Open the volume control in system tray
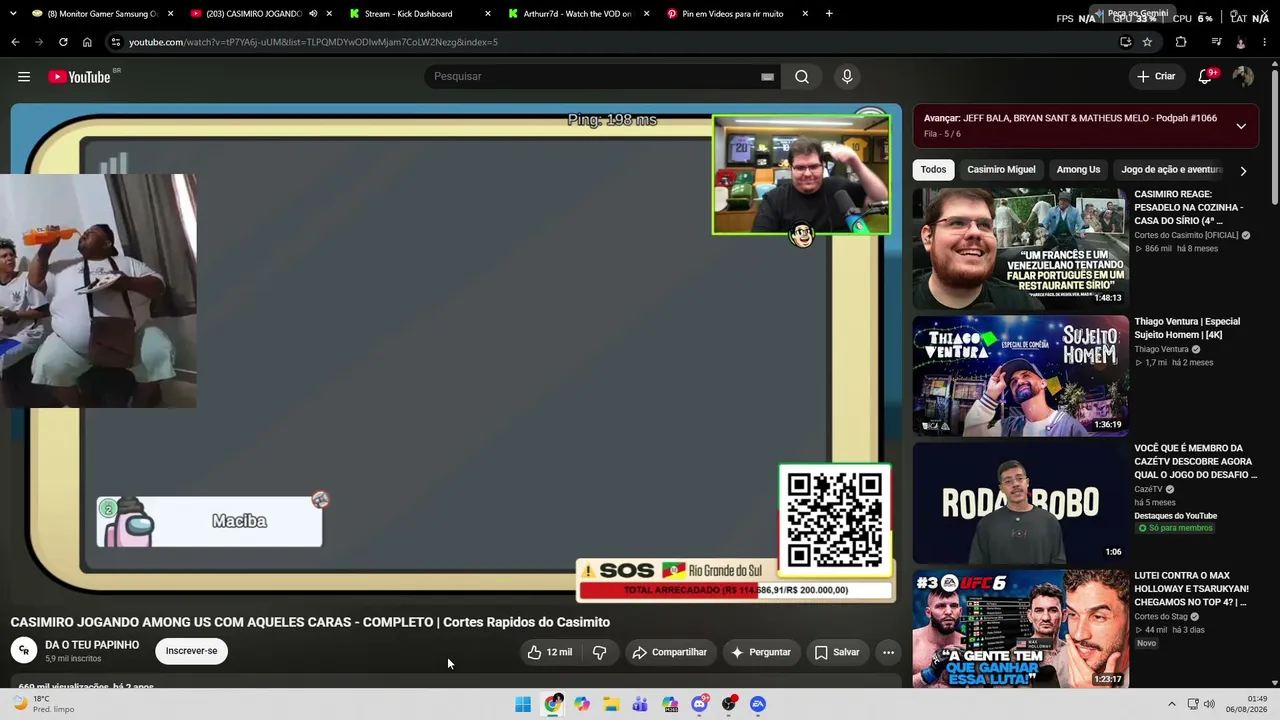Viewport: 1280px width, 720px height. [x=1209, y=704]
